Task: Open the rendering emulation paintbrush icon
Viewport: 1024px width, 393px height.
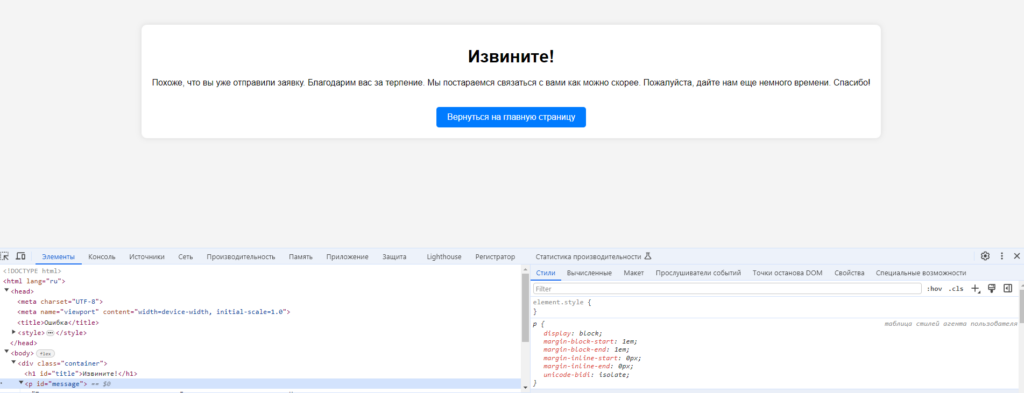Action: (992, 289)
